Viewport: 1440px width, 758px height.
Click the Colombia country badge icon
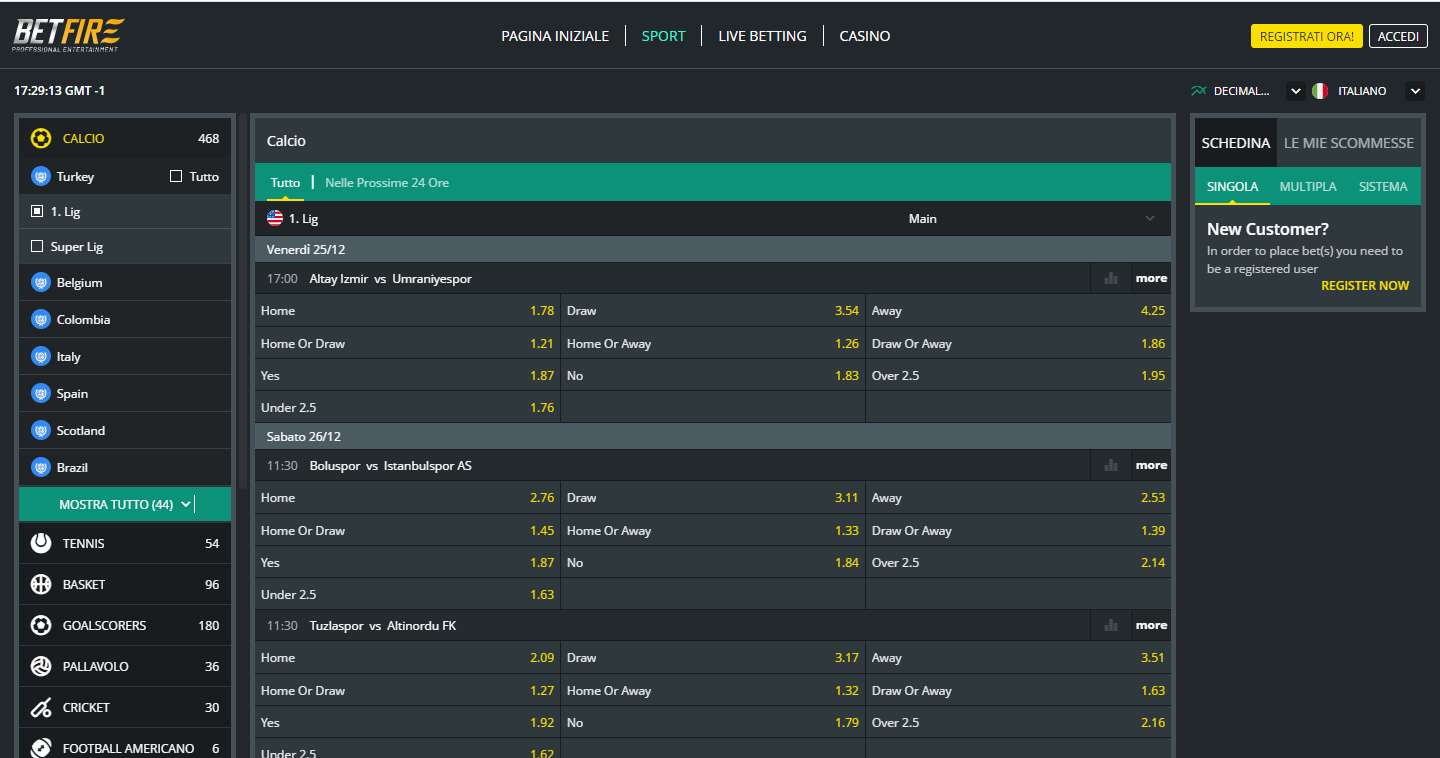(41, 320)
